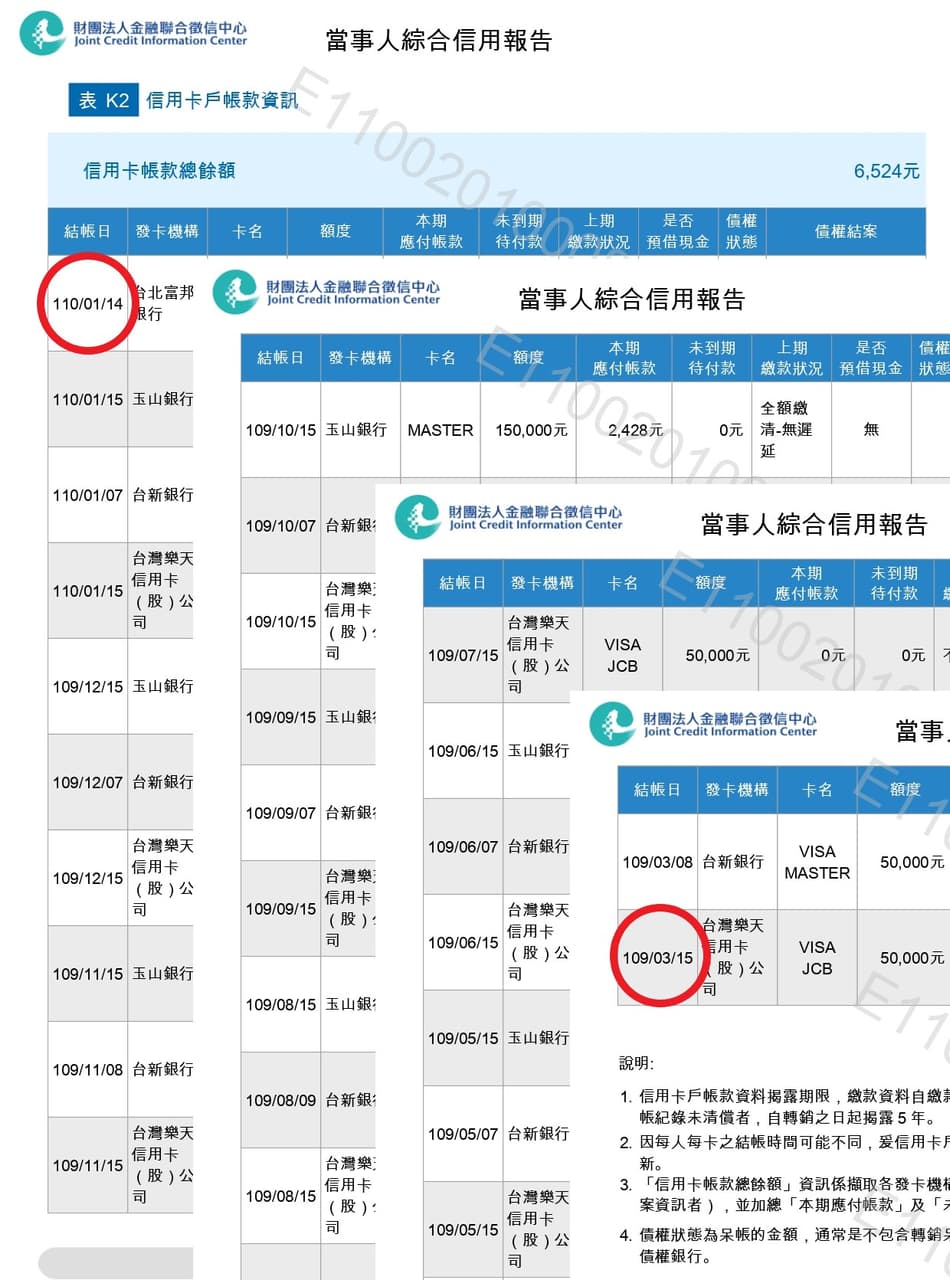Click the gray horizontal scrollbar at the bottom
950x1280 pixels.
pos(115,1262)
